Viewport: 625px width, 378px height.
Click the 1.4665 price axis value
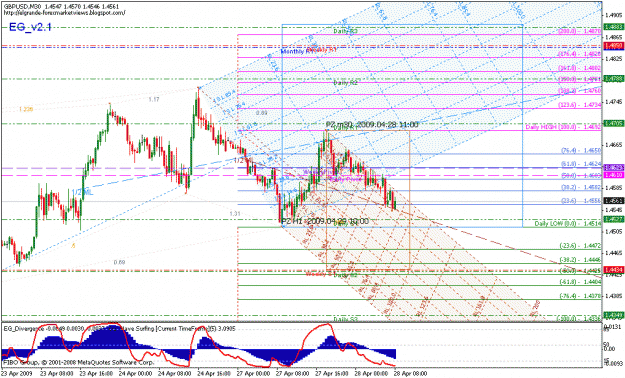614,145
